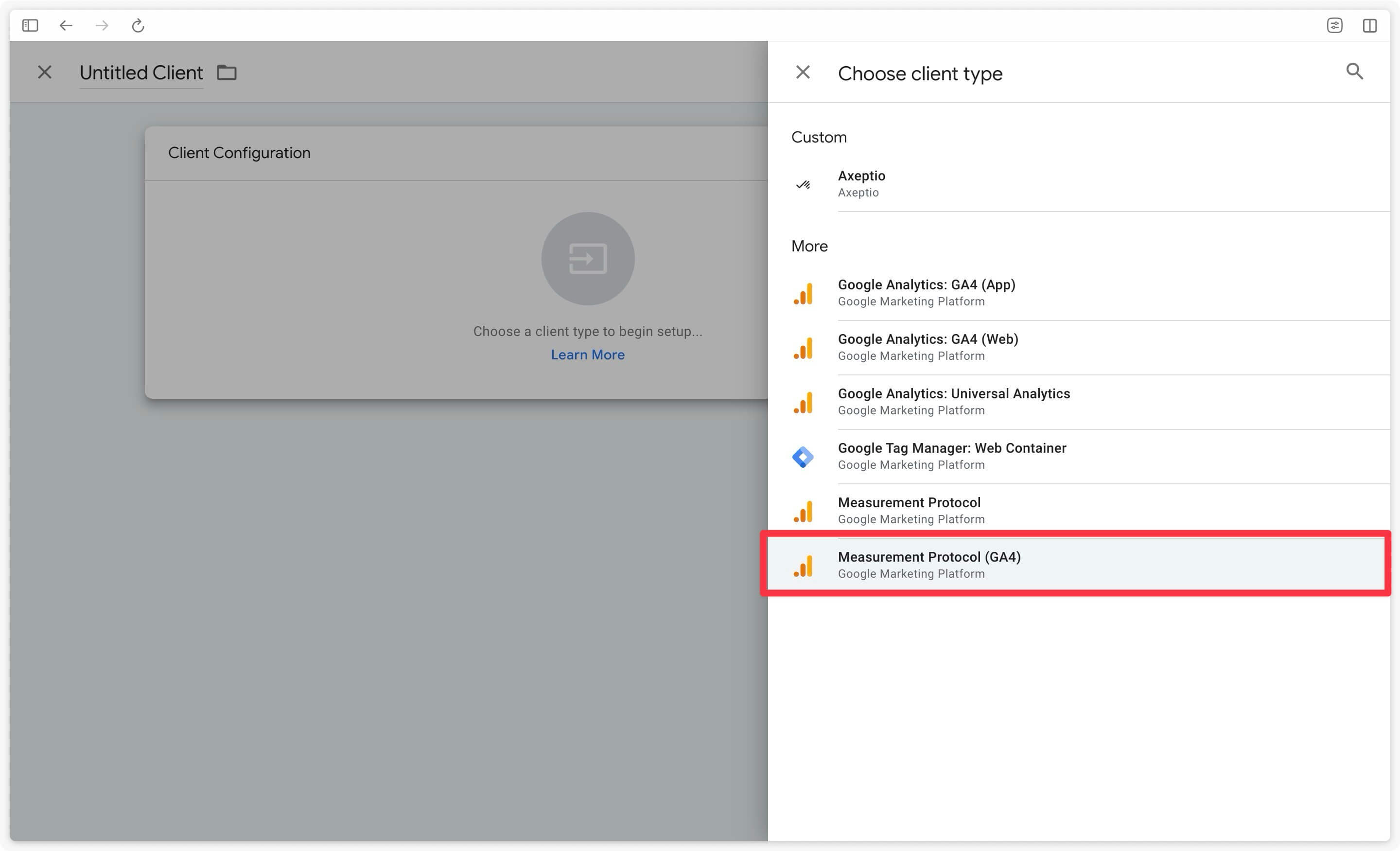The image size is (1400, 851).
Task: Reload the page with the refresh icon
Action: 138,26
